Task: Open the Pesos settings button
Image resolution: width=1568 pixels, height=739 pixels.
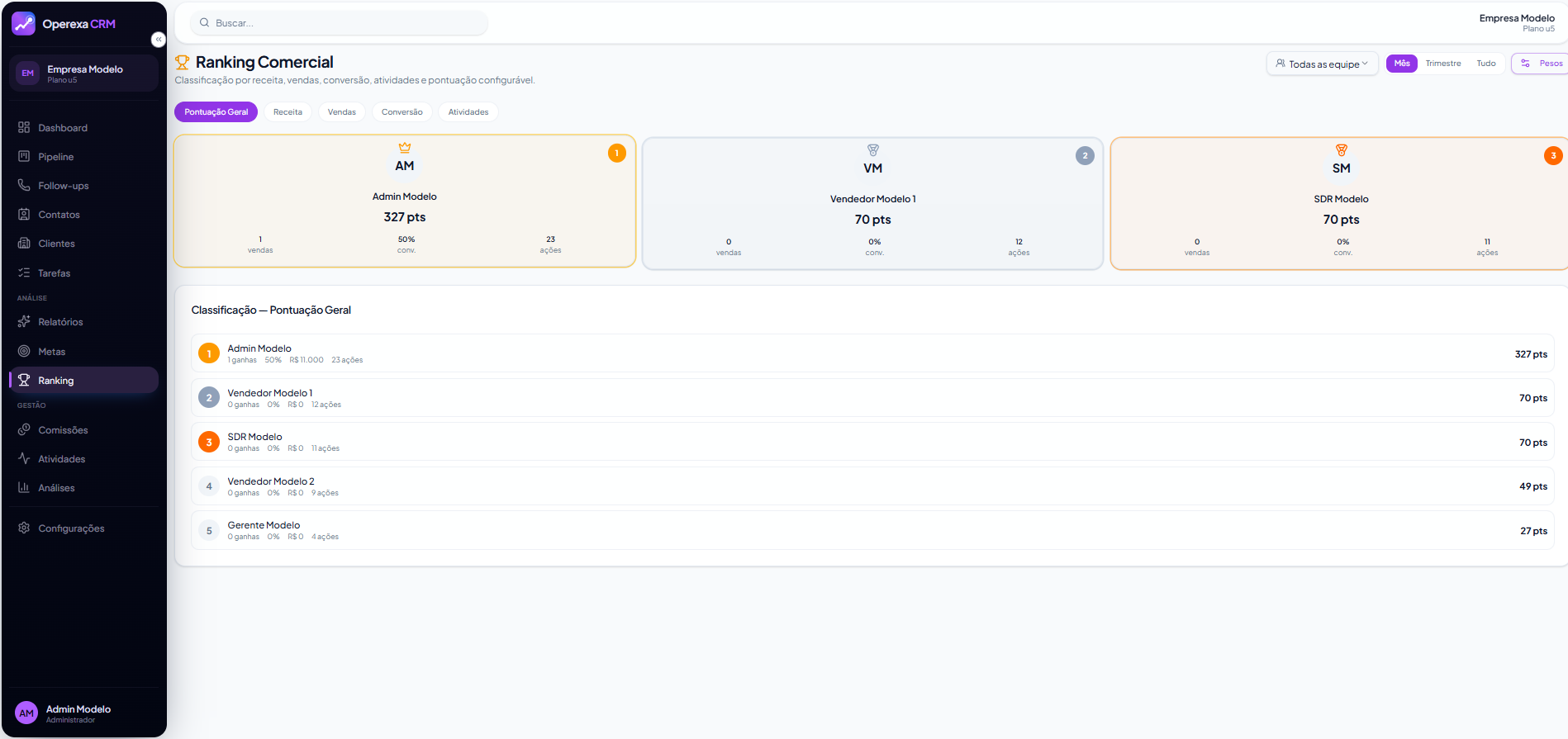Action: pyautogui.click(x=1541, y=64)
